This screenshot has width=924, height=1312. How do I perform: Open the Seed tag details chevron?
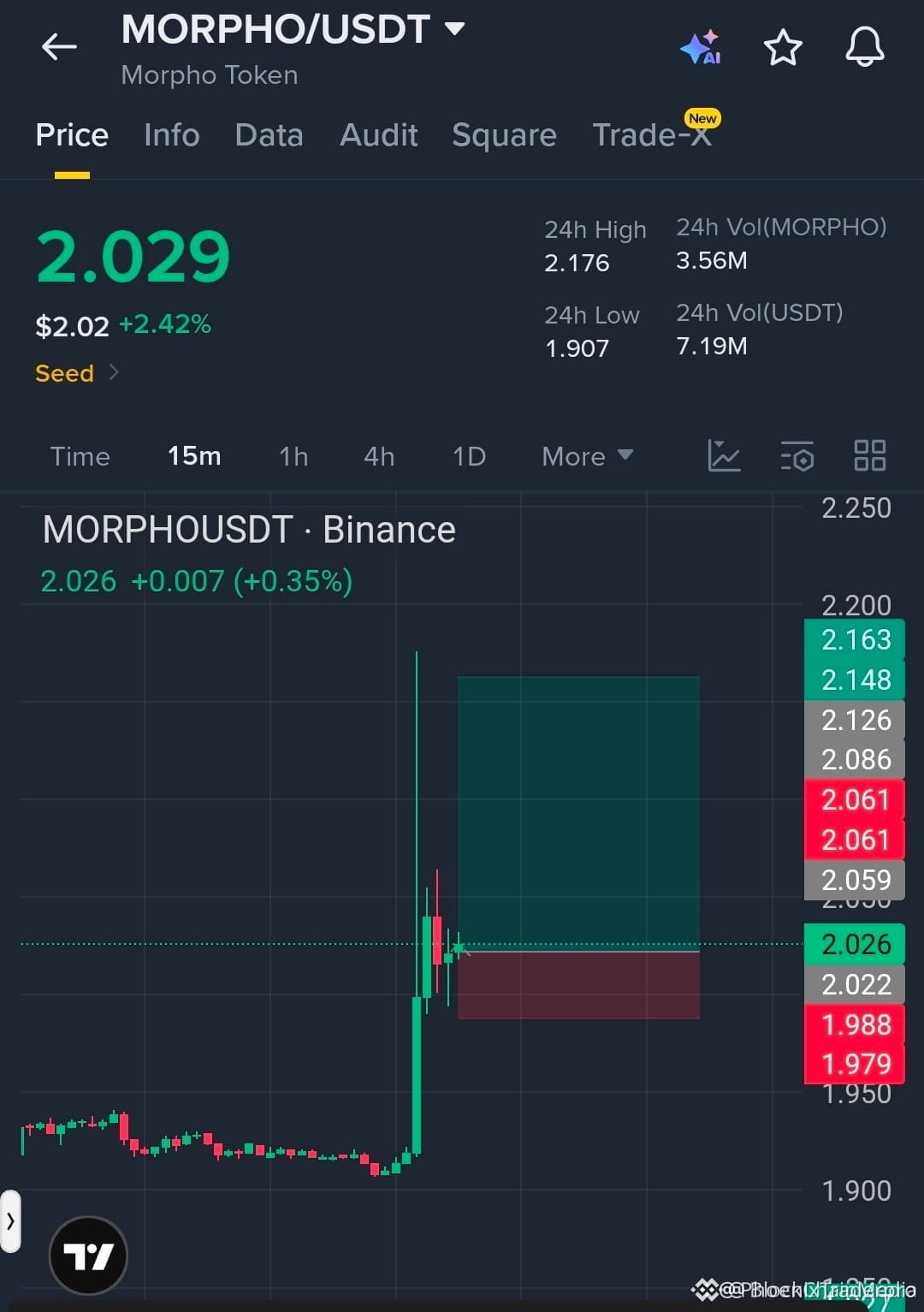click(x=114, y=372)
